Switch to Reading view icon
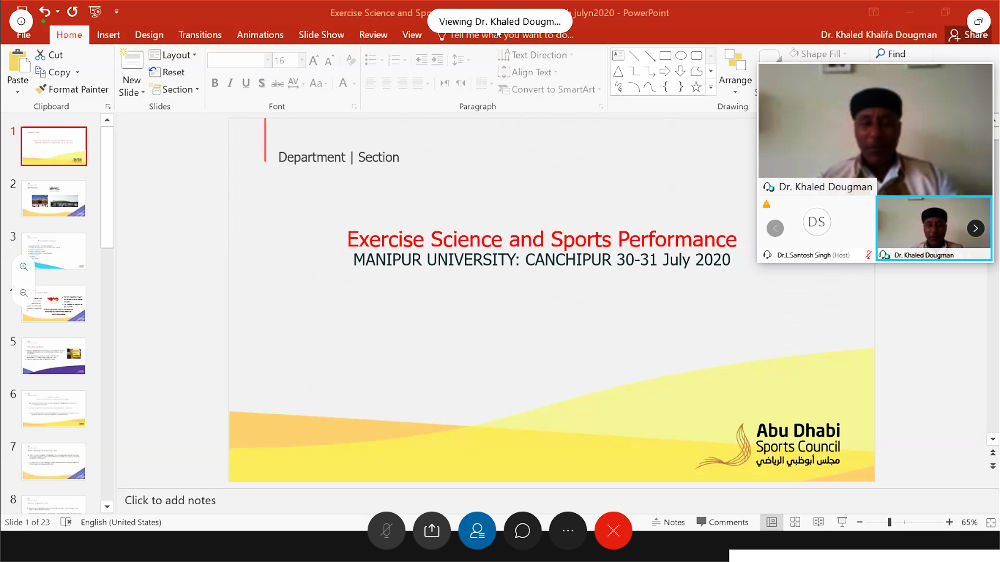 pos(818,522)
